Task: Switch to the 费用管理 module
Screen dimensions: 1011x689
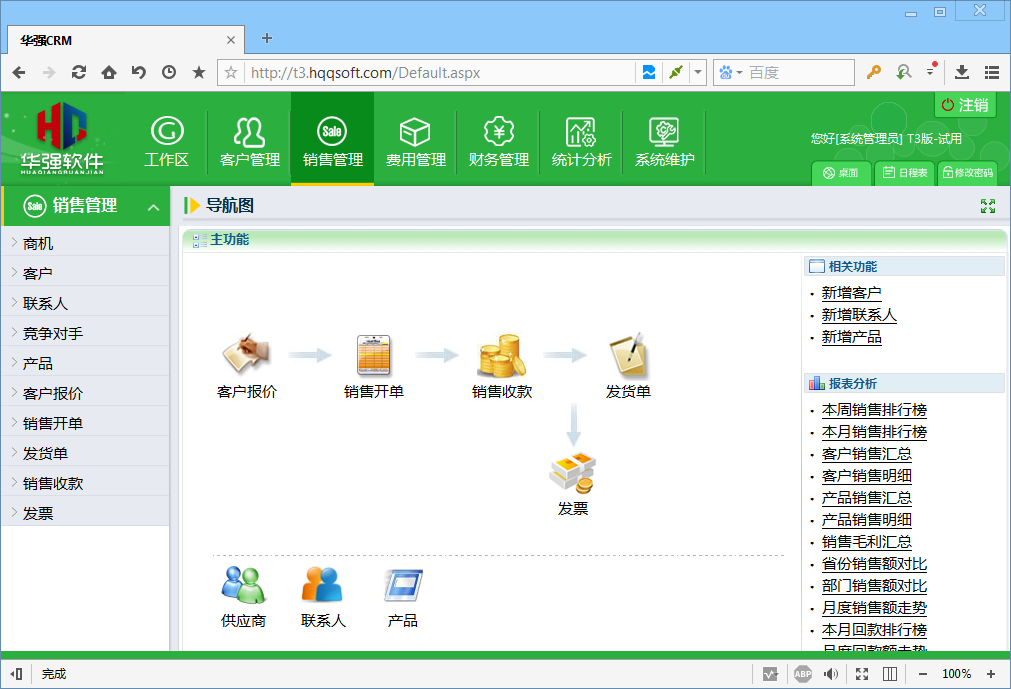Action: (x=415, y=142)
